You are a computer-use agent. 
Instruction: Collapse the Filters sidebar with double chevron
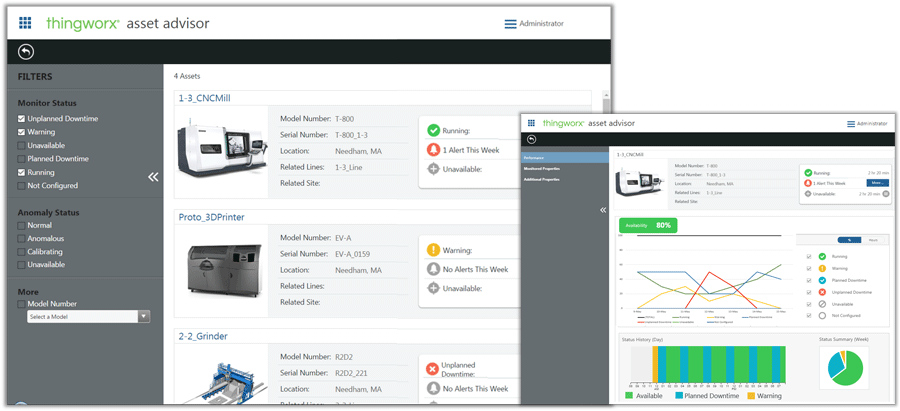pyautogui.click(x=153, y=177)
